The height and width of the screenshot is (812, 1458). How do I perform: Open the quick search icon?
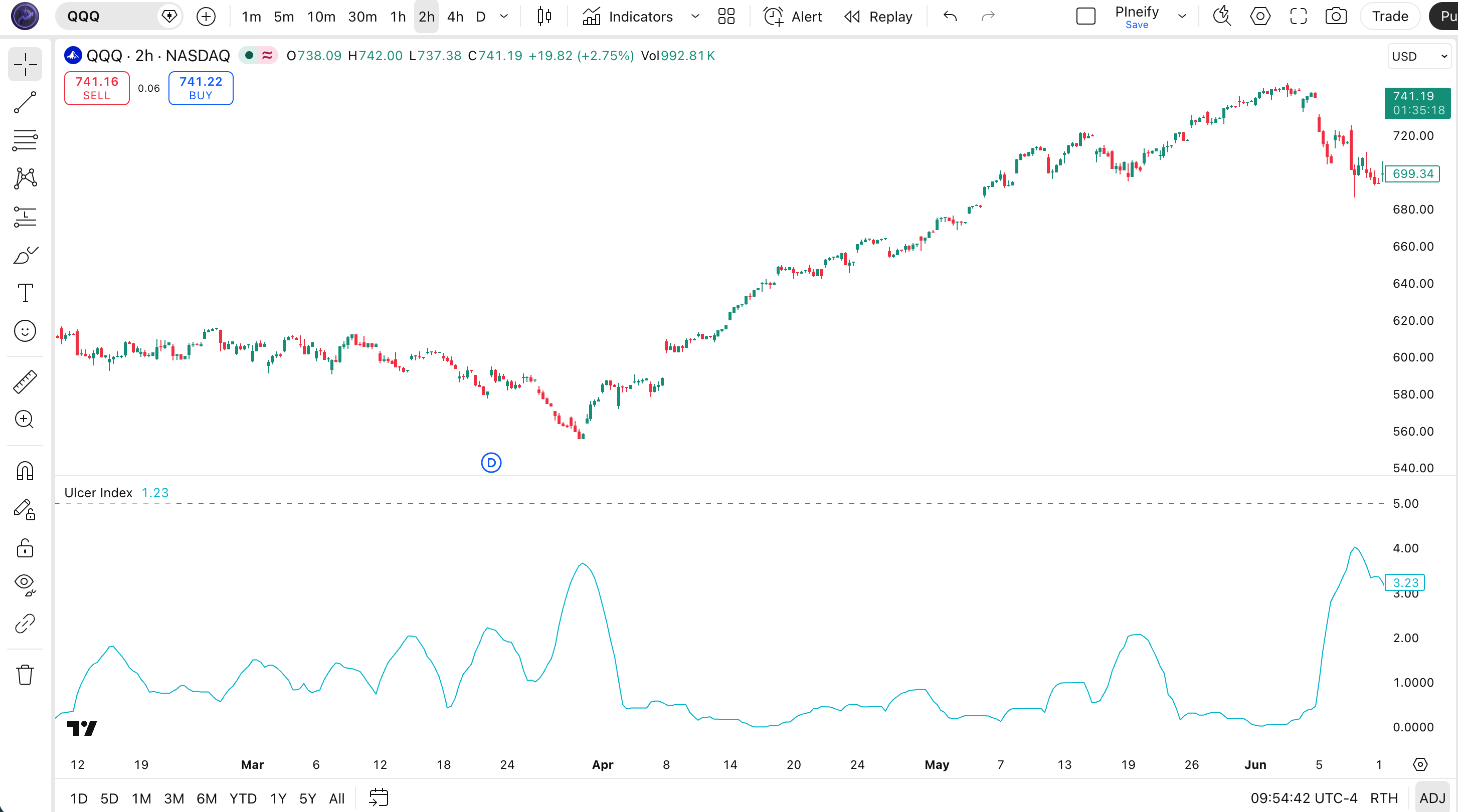pos(1222,17)
